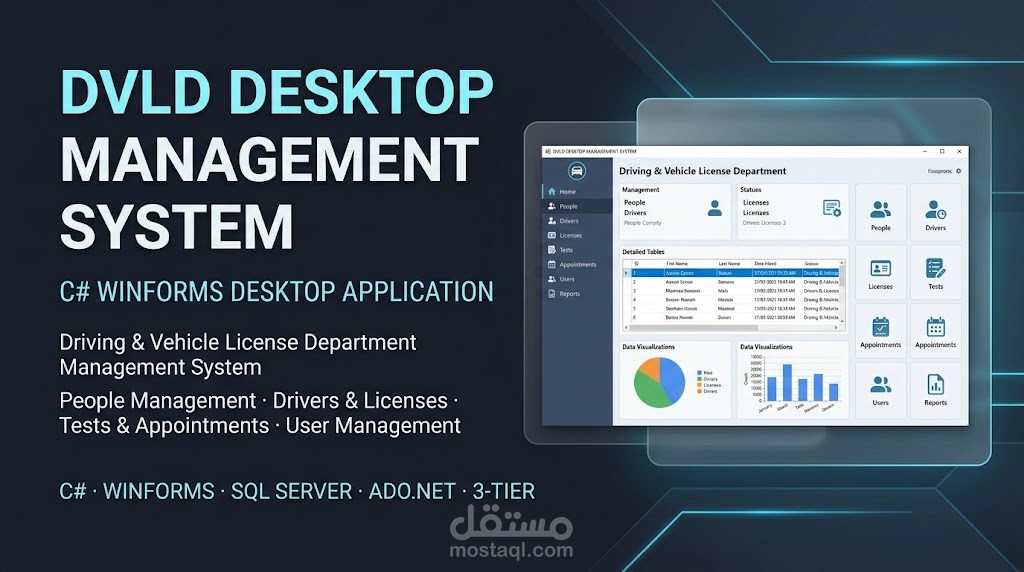Image resolution: width=1024 pixels, height=572 pixels.
Task: Click the tallest bar in the bar chart
Action: (x=787, y=383)
